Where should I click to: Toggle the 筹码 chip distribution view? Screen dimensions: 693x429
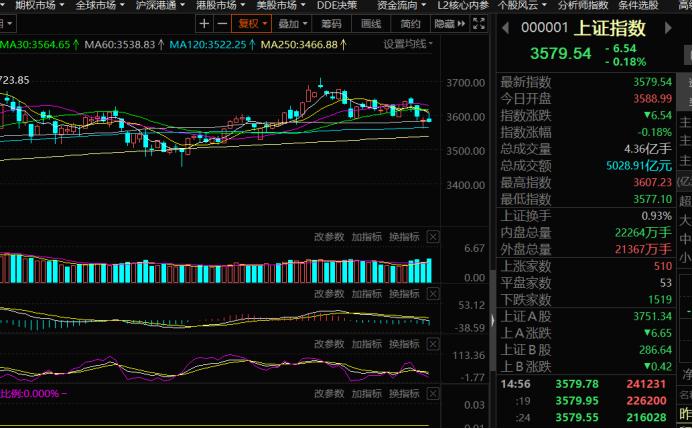[x=330, y=24]
